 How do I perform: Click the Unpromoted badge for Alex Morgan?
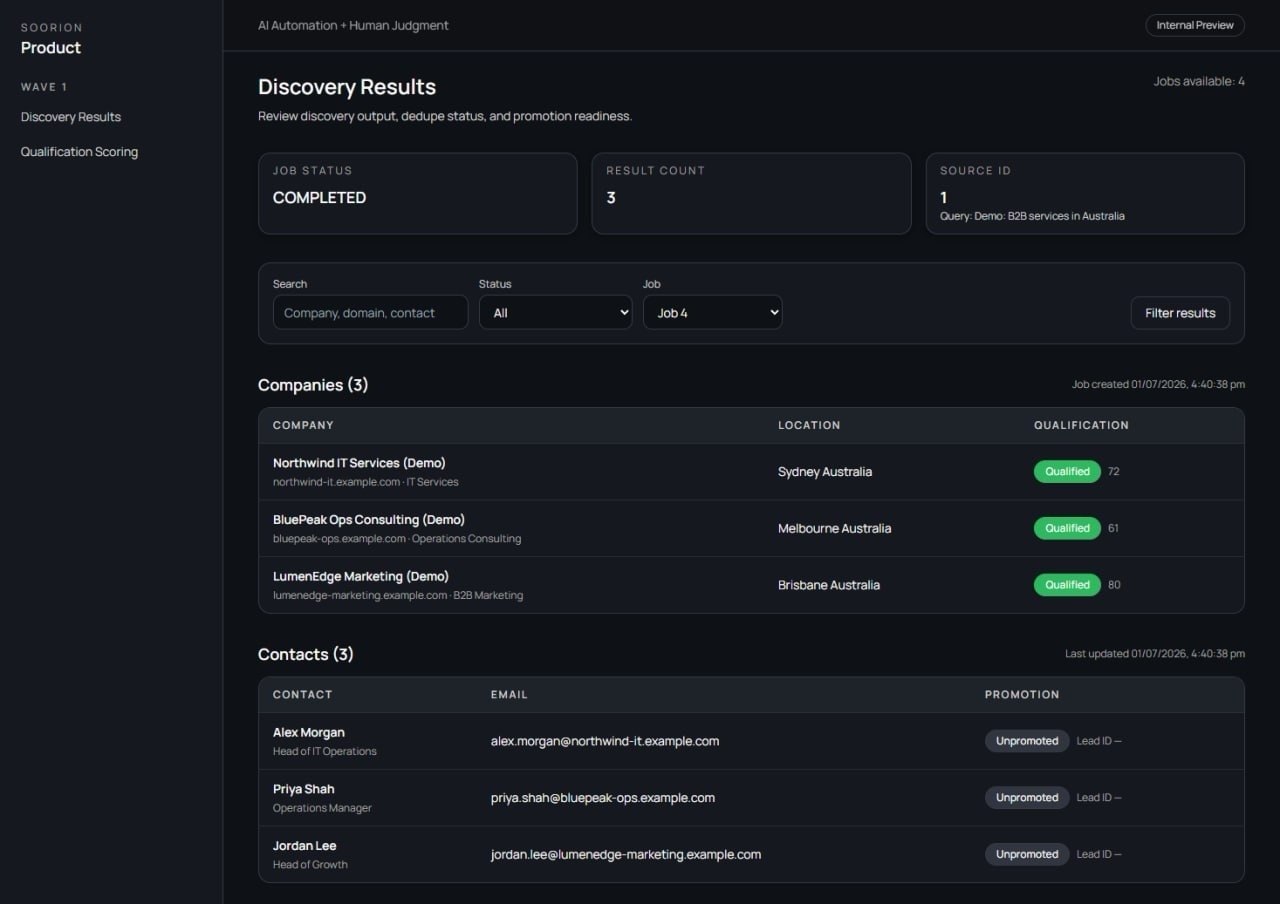[1027, 741]
